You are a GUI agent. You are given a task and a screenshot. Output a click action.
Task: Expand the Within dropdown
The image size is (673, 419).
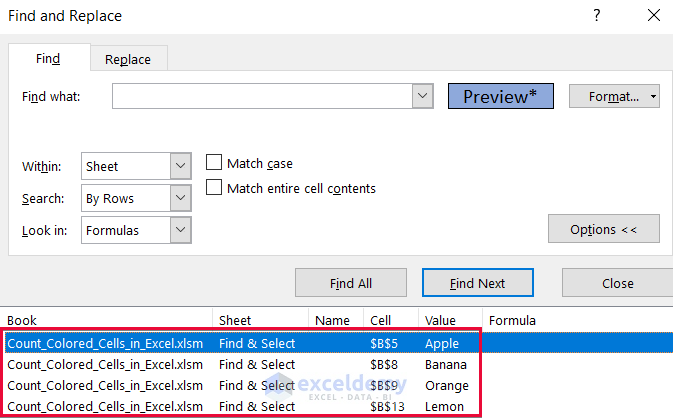click(180, 166)
